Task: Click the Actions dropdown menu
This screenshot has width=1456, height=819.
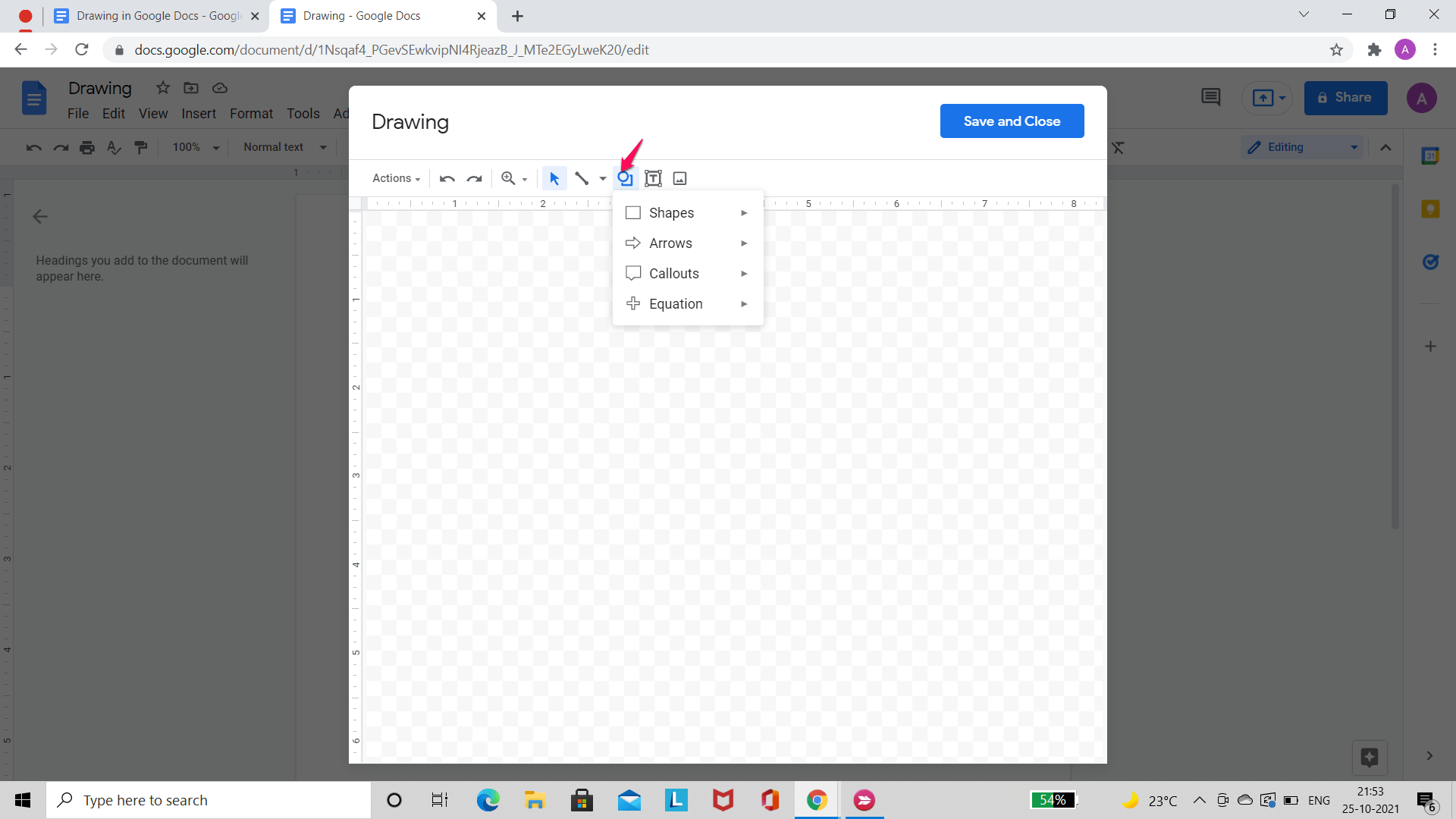Action: tap(394, 178)
